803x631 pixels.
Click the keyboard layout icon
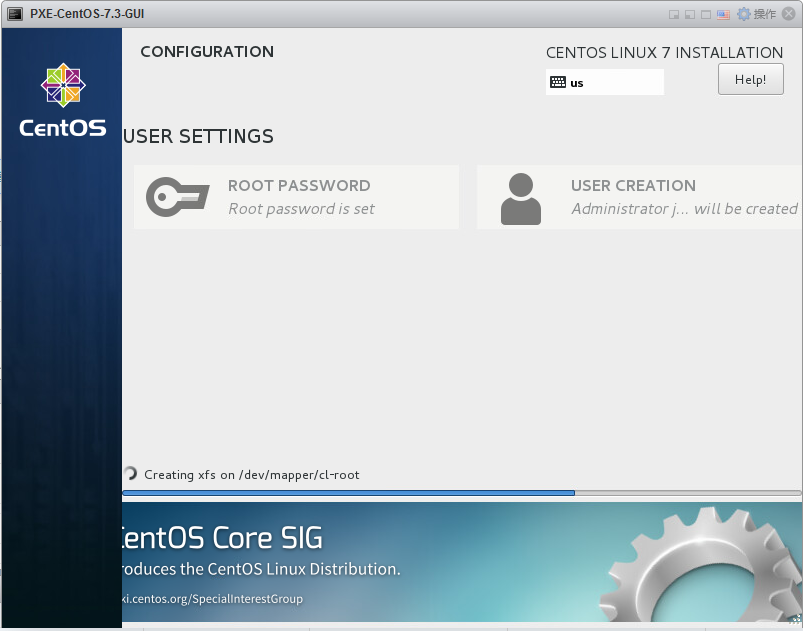tap(558, 82)
